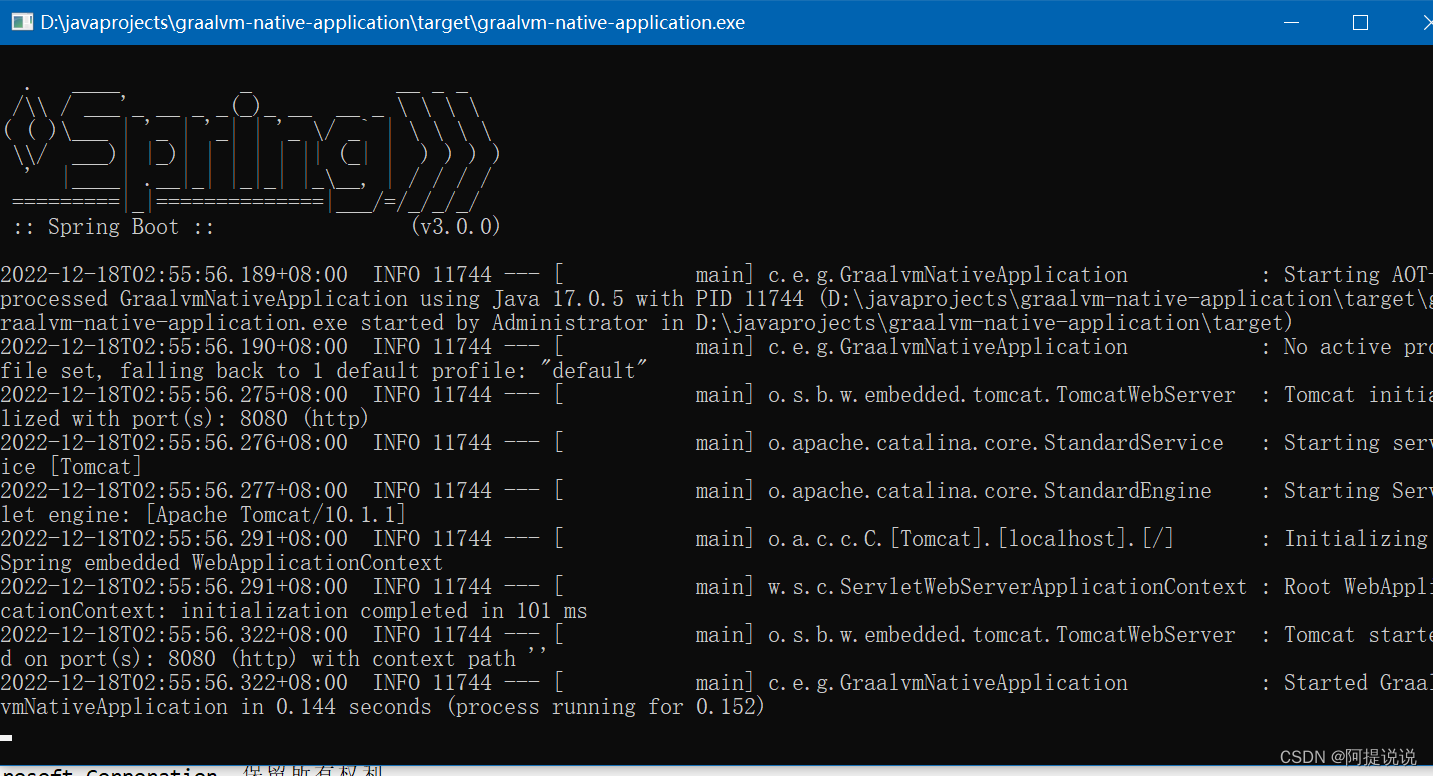Viewport: 1433px width, 776px height.
Task: Click 'Spring embedded WebApplicationContext' line
Action: pos(221,563)
